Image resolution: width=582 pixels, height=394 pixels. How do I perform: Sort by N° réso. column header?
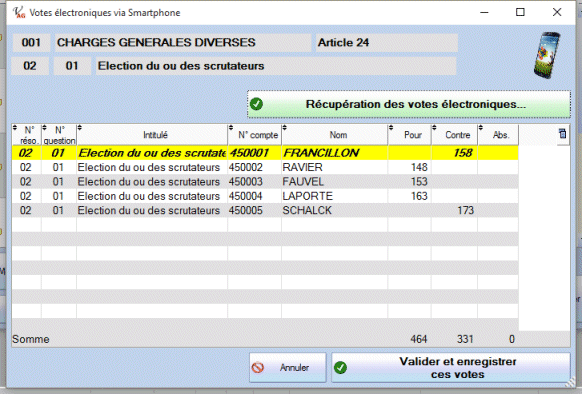tap(27, 135)
